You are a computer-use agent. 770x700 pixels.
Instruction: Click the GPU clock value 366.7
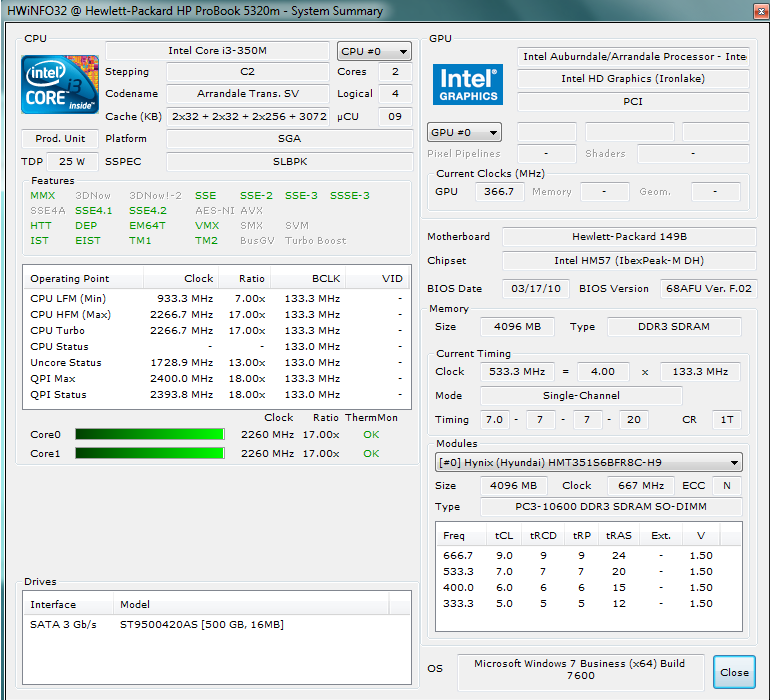499,192
